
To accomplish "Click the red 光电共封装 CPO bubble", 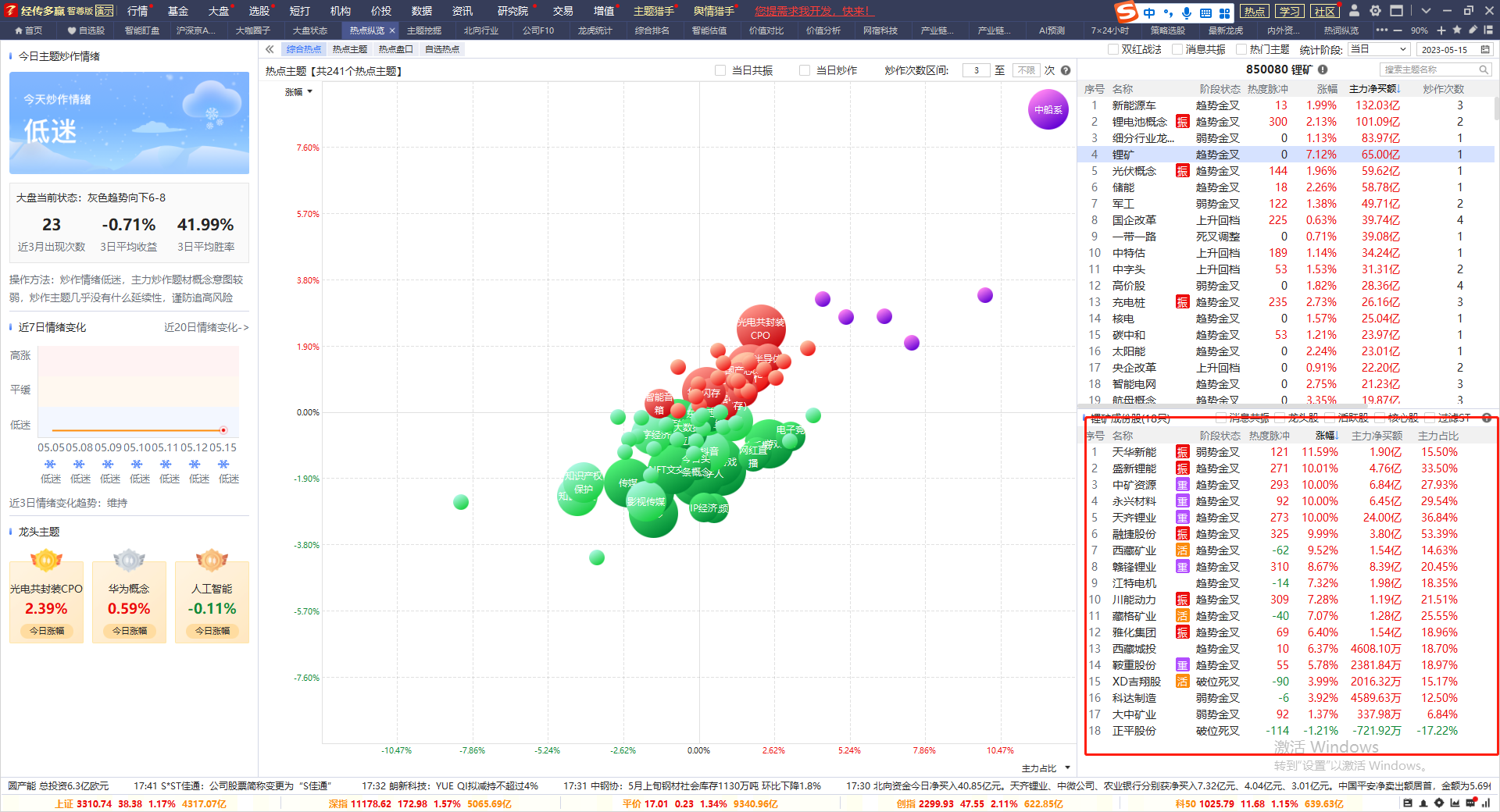I will tap(761, 329).
